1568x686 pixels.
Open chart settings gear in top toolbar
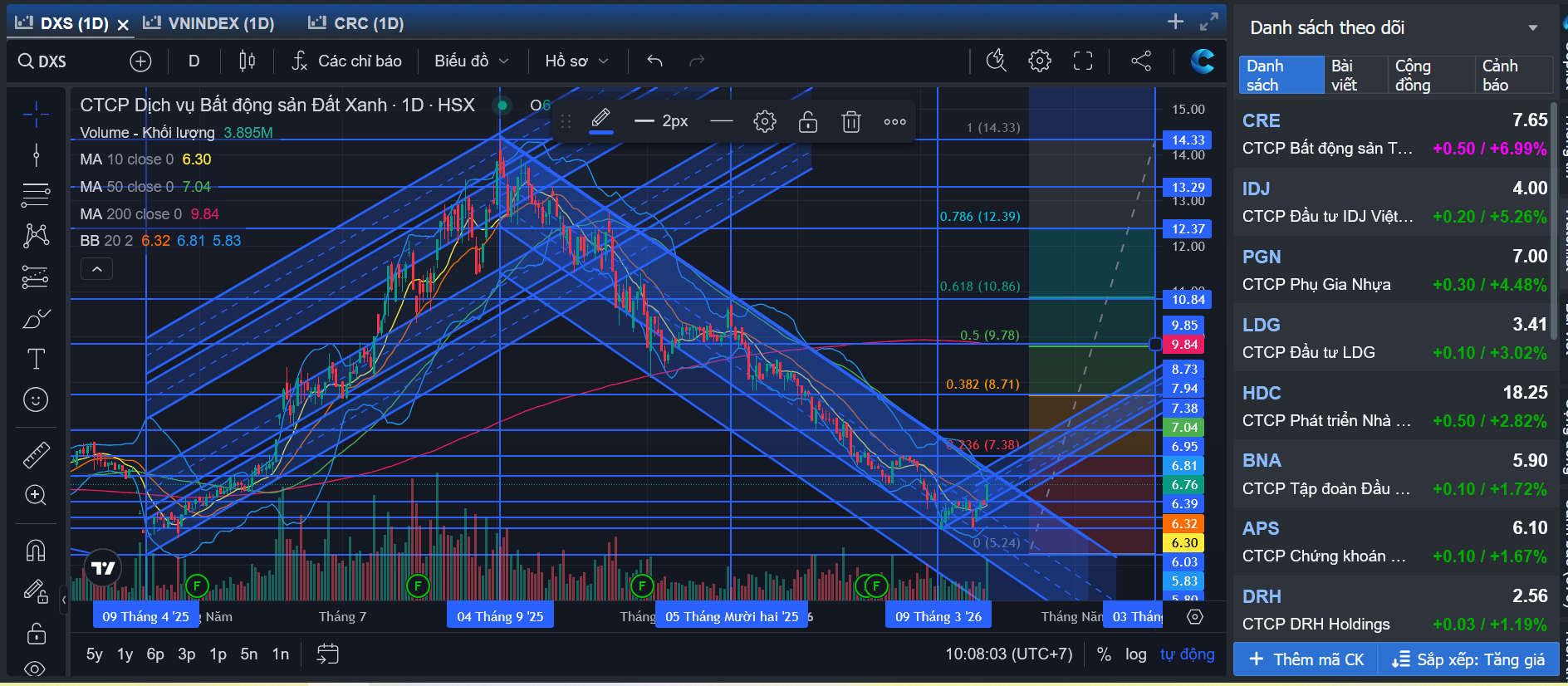tap(1039, 61)
